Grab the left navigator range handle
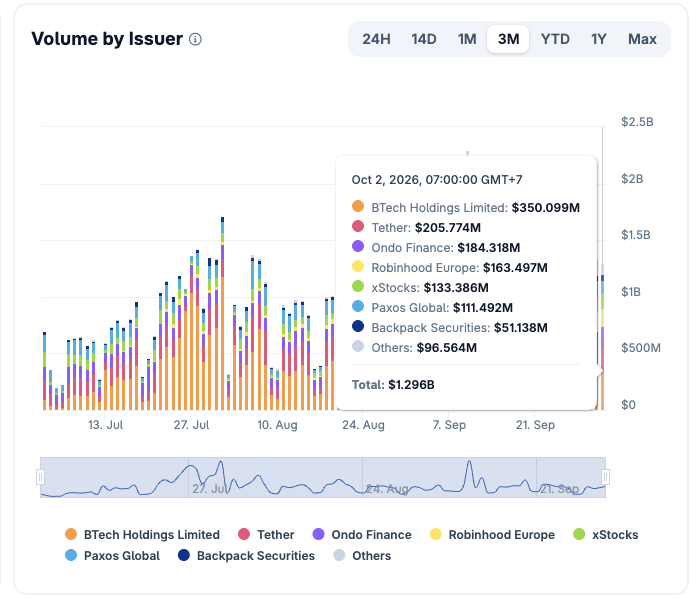 (x=41, y=477)
